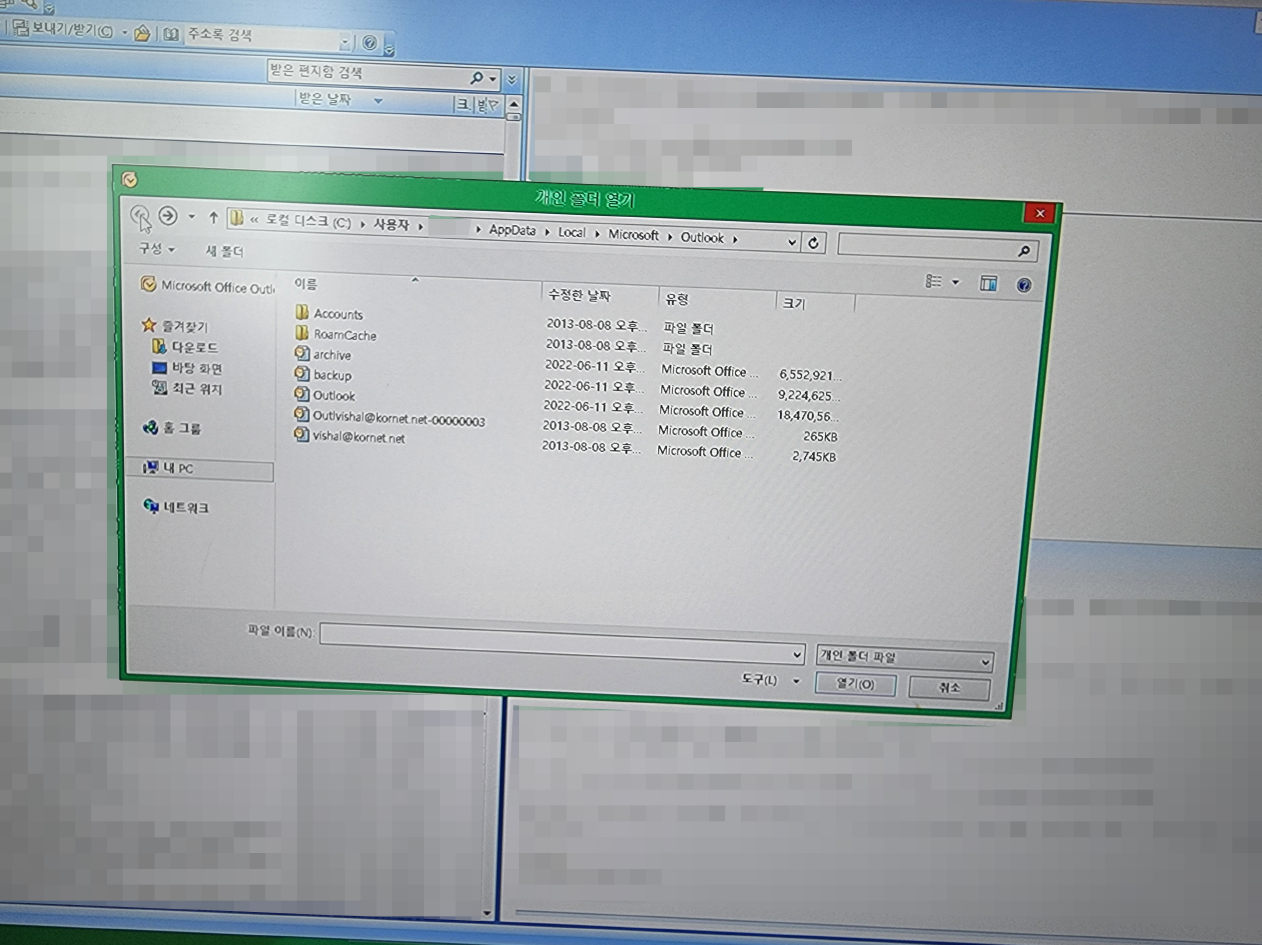1262x945 pixels.
Task: Open the address book icon in Outlook toolbar
Action: tap(172, 34)
